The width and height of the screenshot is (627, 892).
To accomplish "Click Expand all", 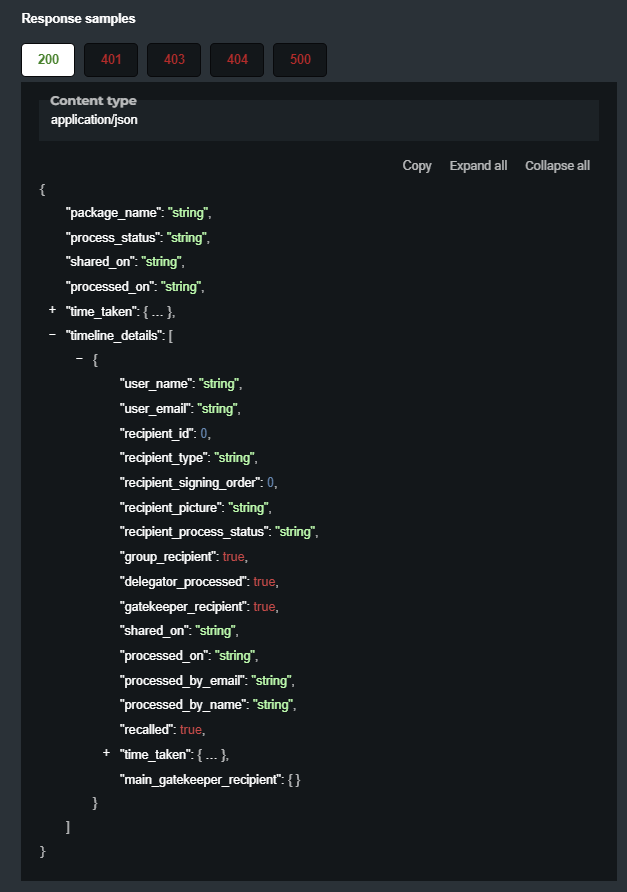I will (478, 165).
